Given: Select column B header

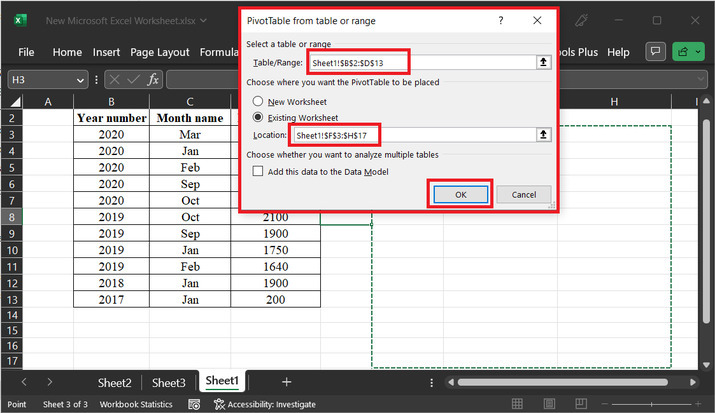Looking at the screenshot, I should [x=111, y=102].
